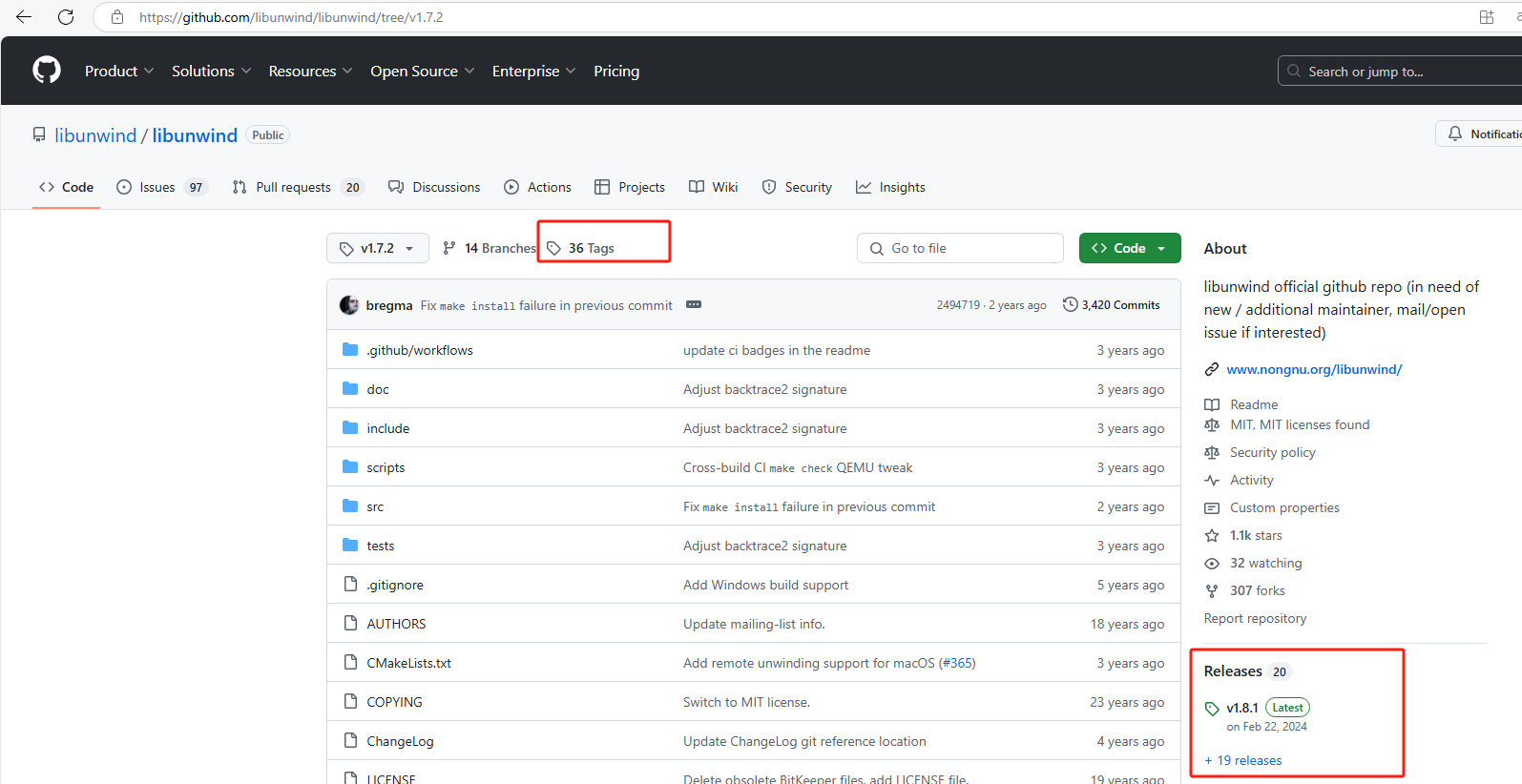Open commit hash 2494719
This screenshot has height=784, width=1522.
click(x=958, y=305)
